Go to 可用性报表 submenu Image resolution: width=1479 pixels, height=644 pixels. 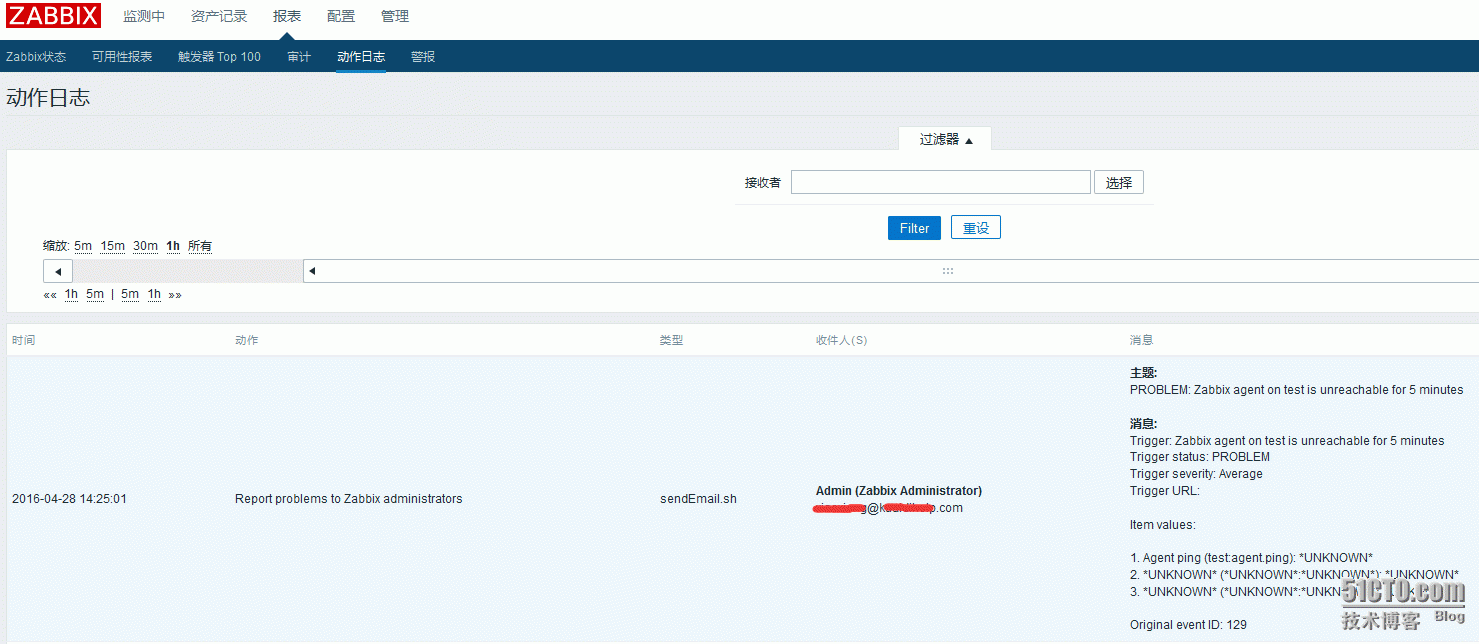click(122, 57)
